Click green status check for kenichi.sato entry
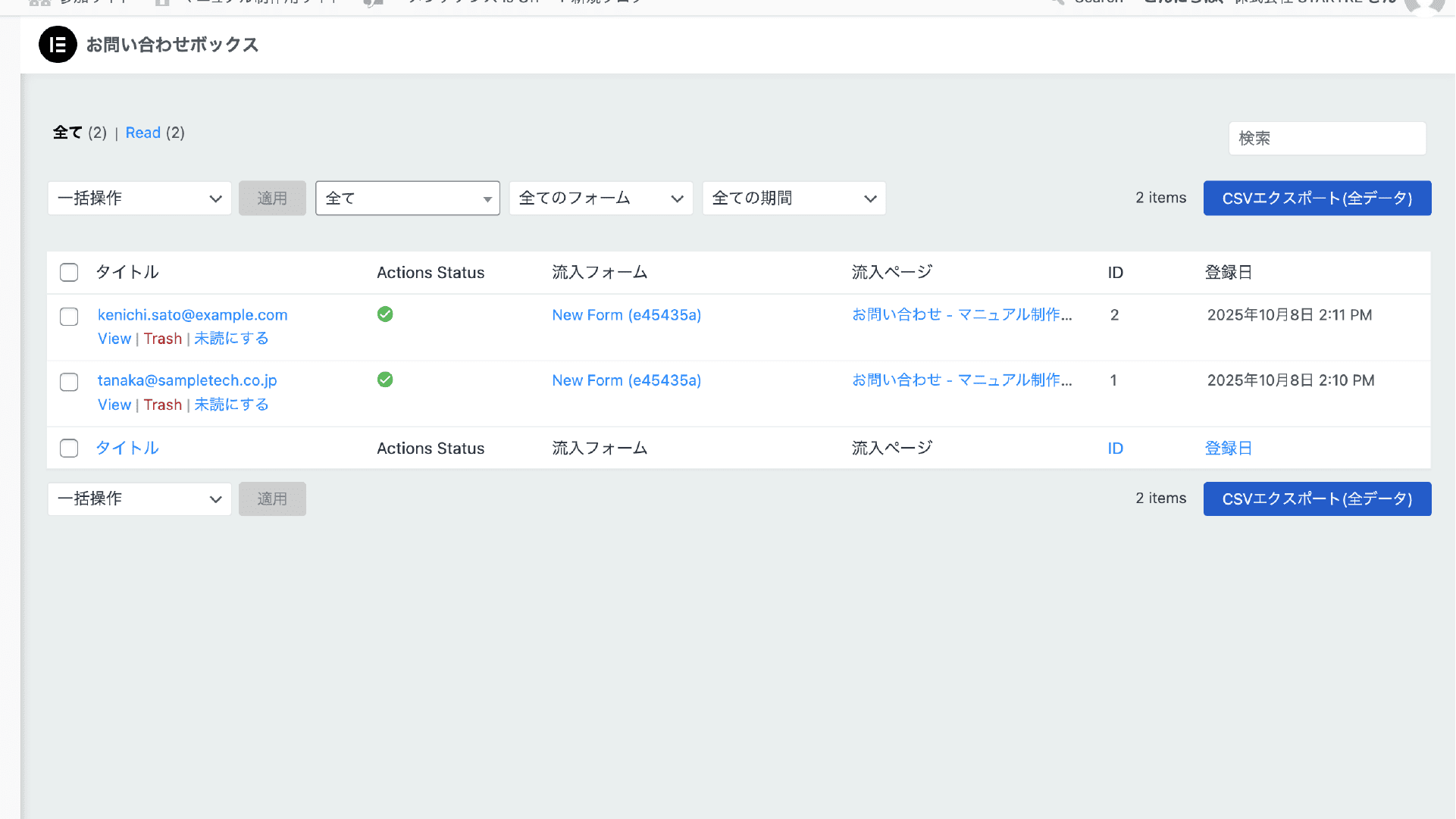 tap(385, 314)
